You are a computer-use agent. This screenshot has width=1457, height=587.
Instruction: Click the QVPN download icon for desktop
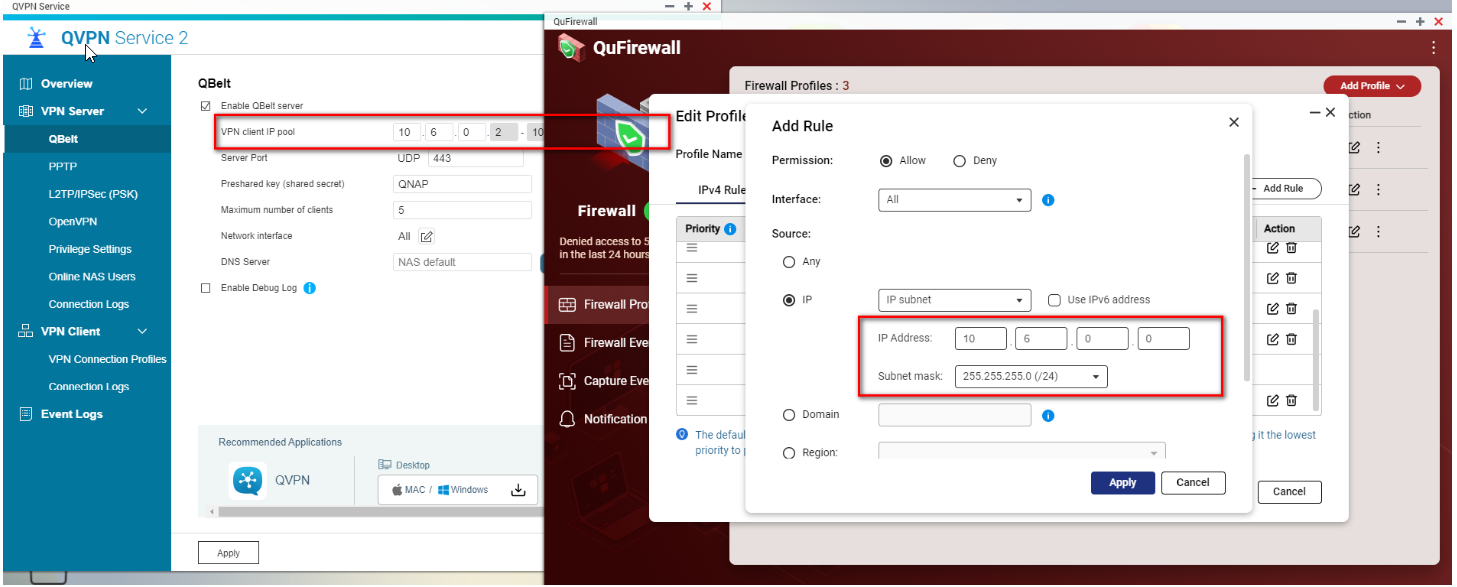pyautogui.click(x=518, y=490)
